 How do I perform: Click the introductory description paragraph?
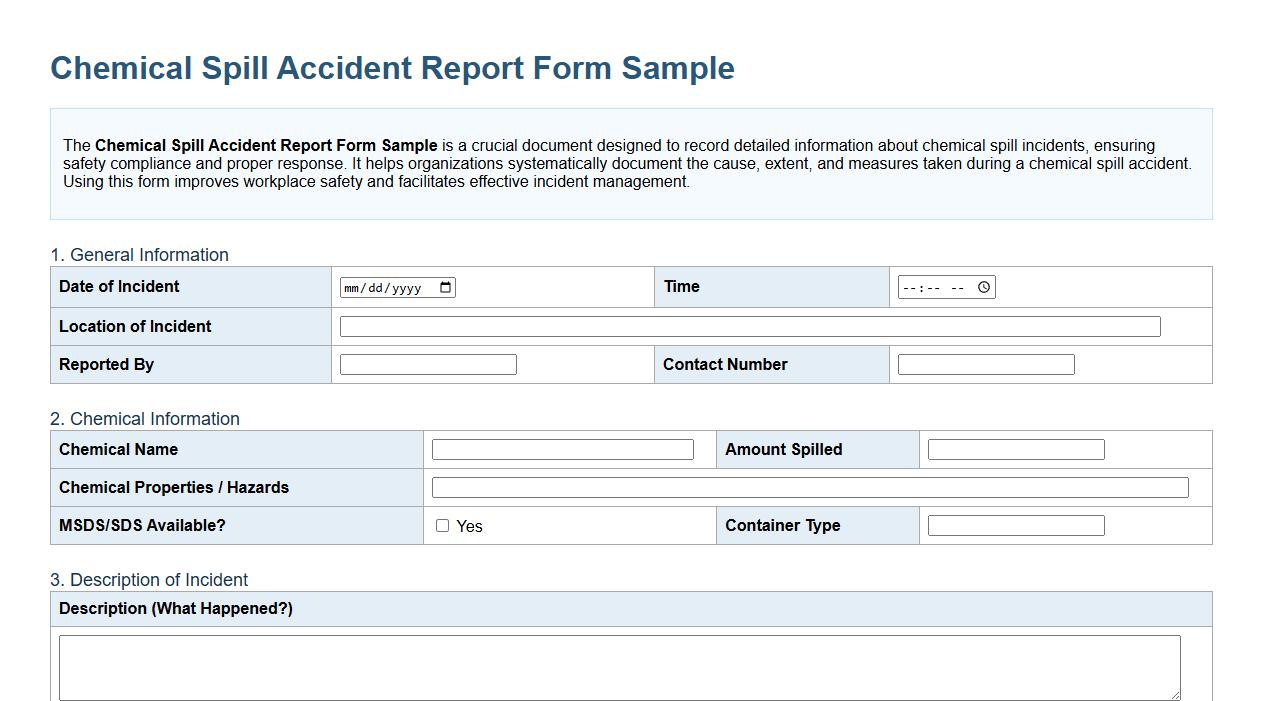tap(628, 163)
